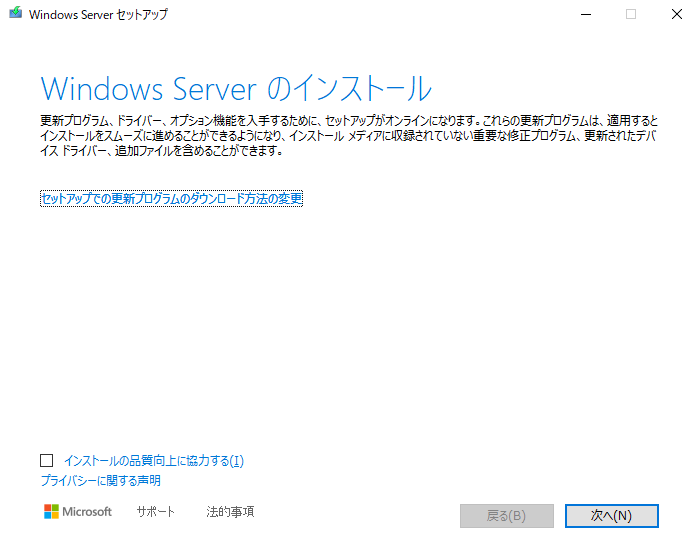
Task: Click the description line starting with イス ドライバー、追加ファイル
Action: pos(162,152)
